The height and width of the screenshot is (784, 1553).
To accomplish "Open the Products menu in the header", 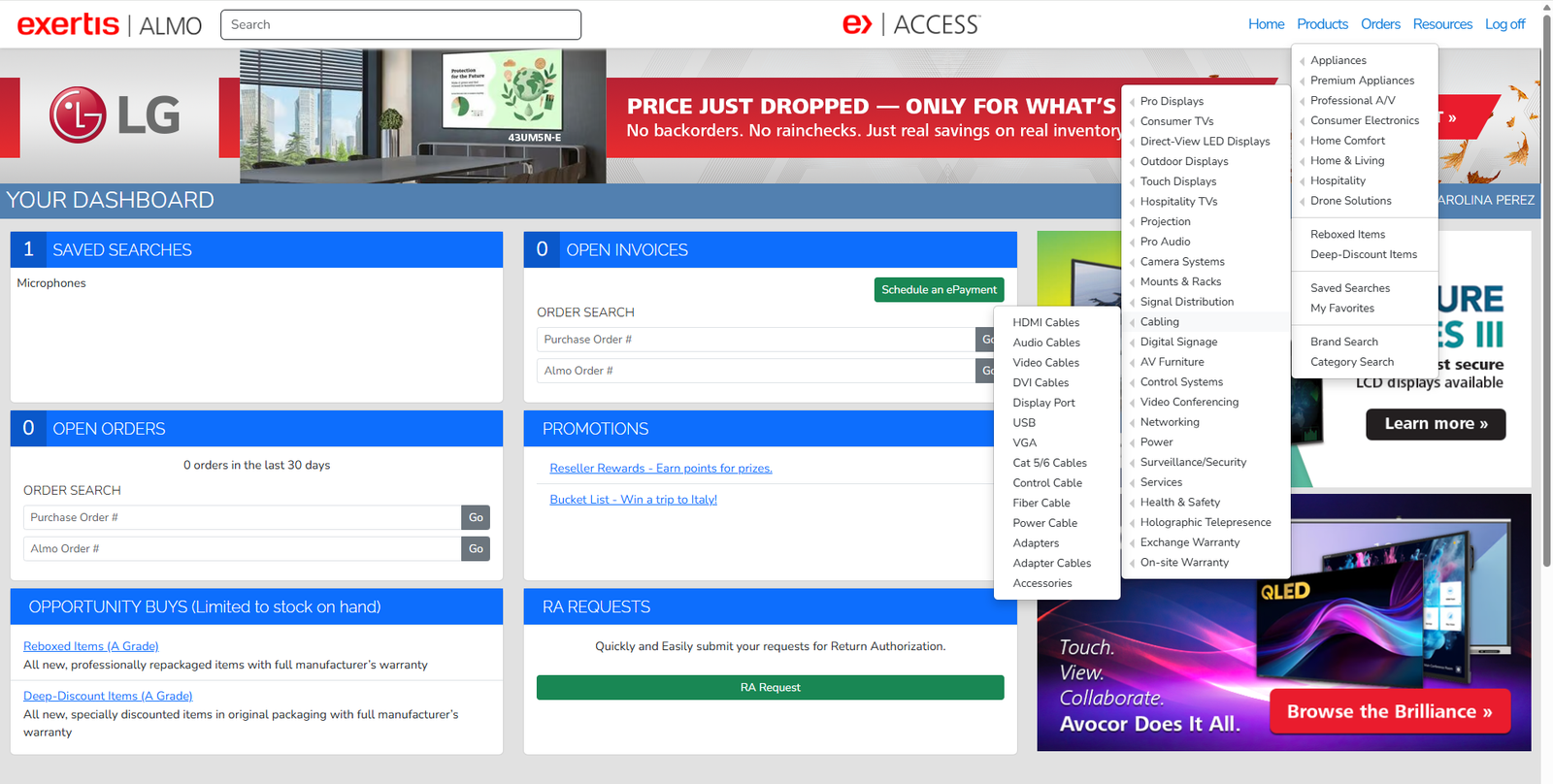I will pyautogui.click(x=1322, y=24).
